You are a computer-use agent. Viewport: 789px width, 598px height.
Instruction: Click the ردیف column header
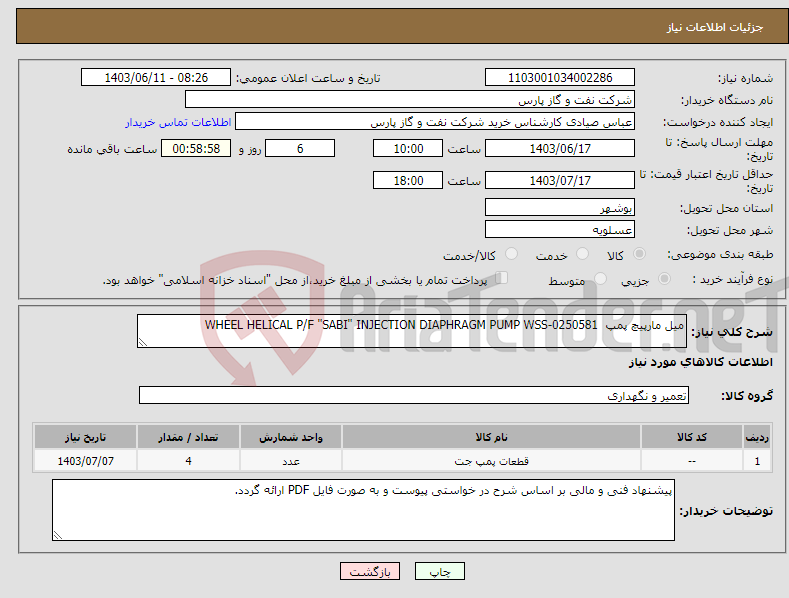point(757,437)
